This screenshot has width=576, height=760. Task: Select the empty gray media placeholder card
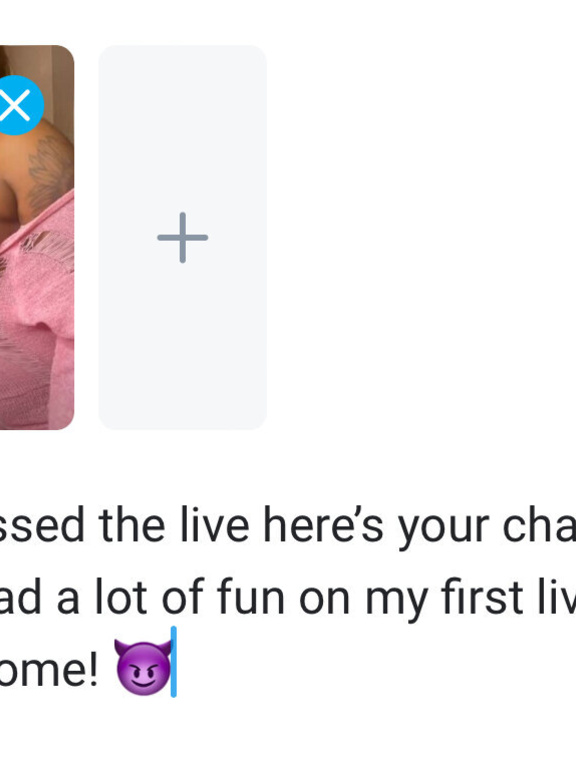pos(182,238)
